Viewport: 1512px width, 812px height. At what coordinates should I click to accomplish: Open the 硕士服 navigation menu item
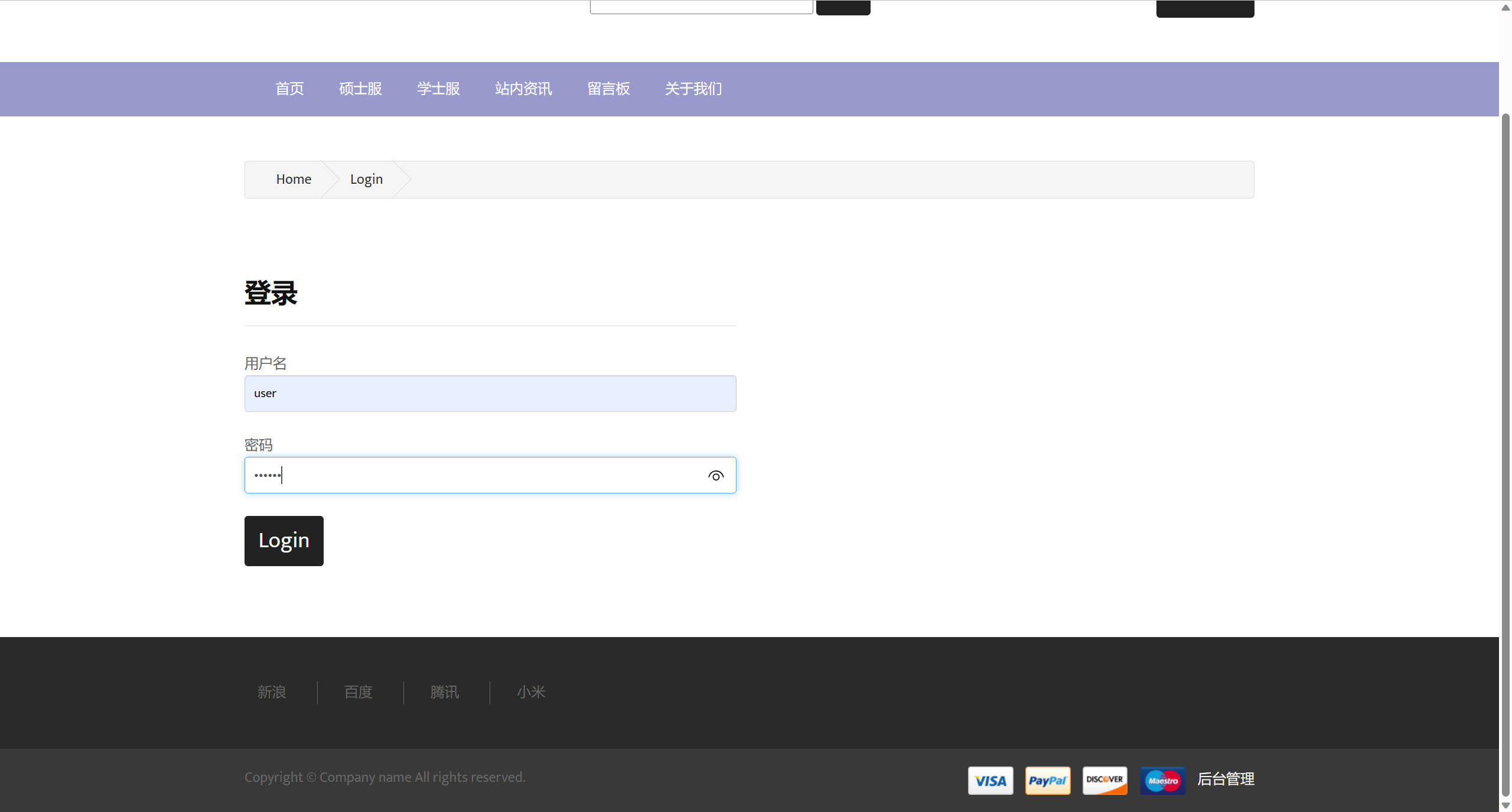pyautogui.click(x=360, y=89)
